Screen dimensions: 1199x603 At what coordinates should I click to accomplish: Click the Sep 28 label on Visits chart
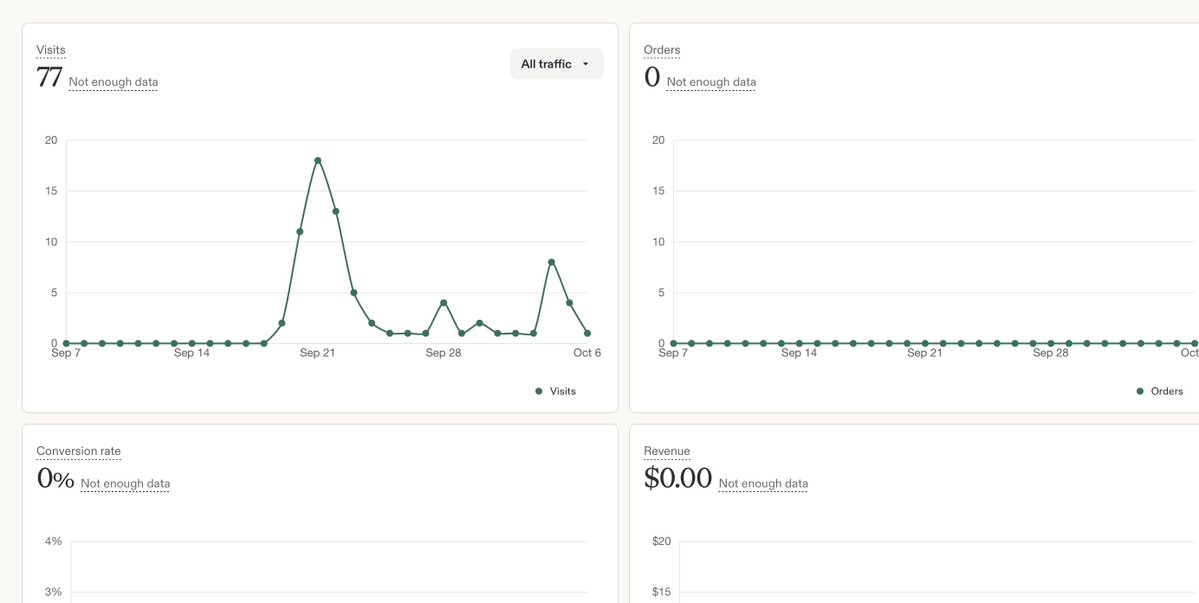coord(444,353)
